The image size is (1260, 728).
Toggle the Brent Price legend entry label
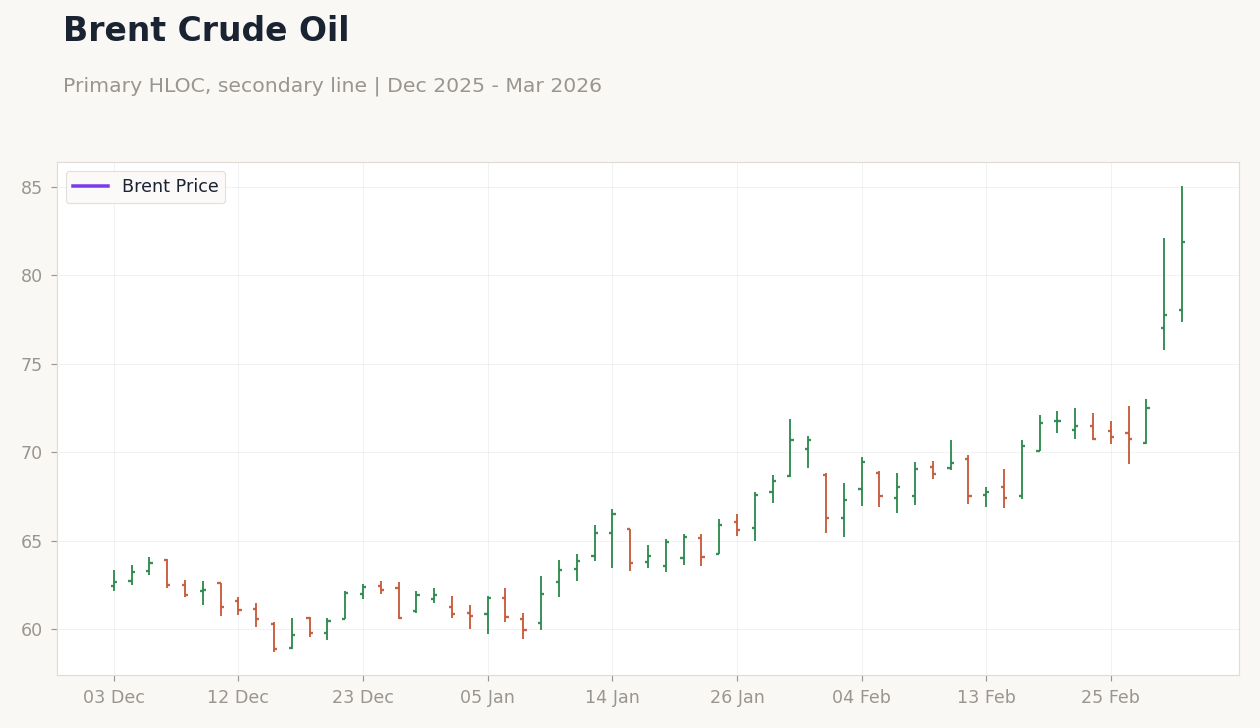click(x=170, y=187)
